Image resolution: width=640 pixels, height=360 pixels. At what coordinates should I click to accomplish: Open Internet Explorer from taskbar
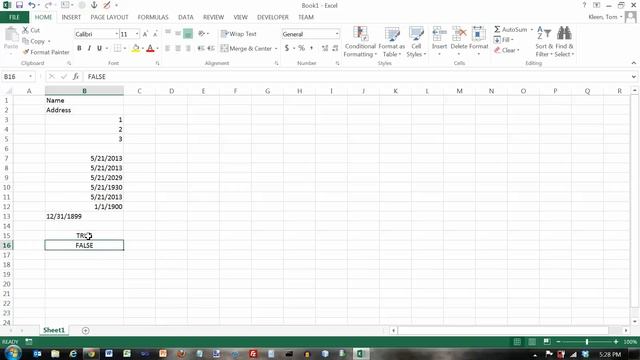73,354
